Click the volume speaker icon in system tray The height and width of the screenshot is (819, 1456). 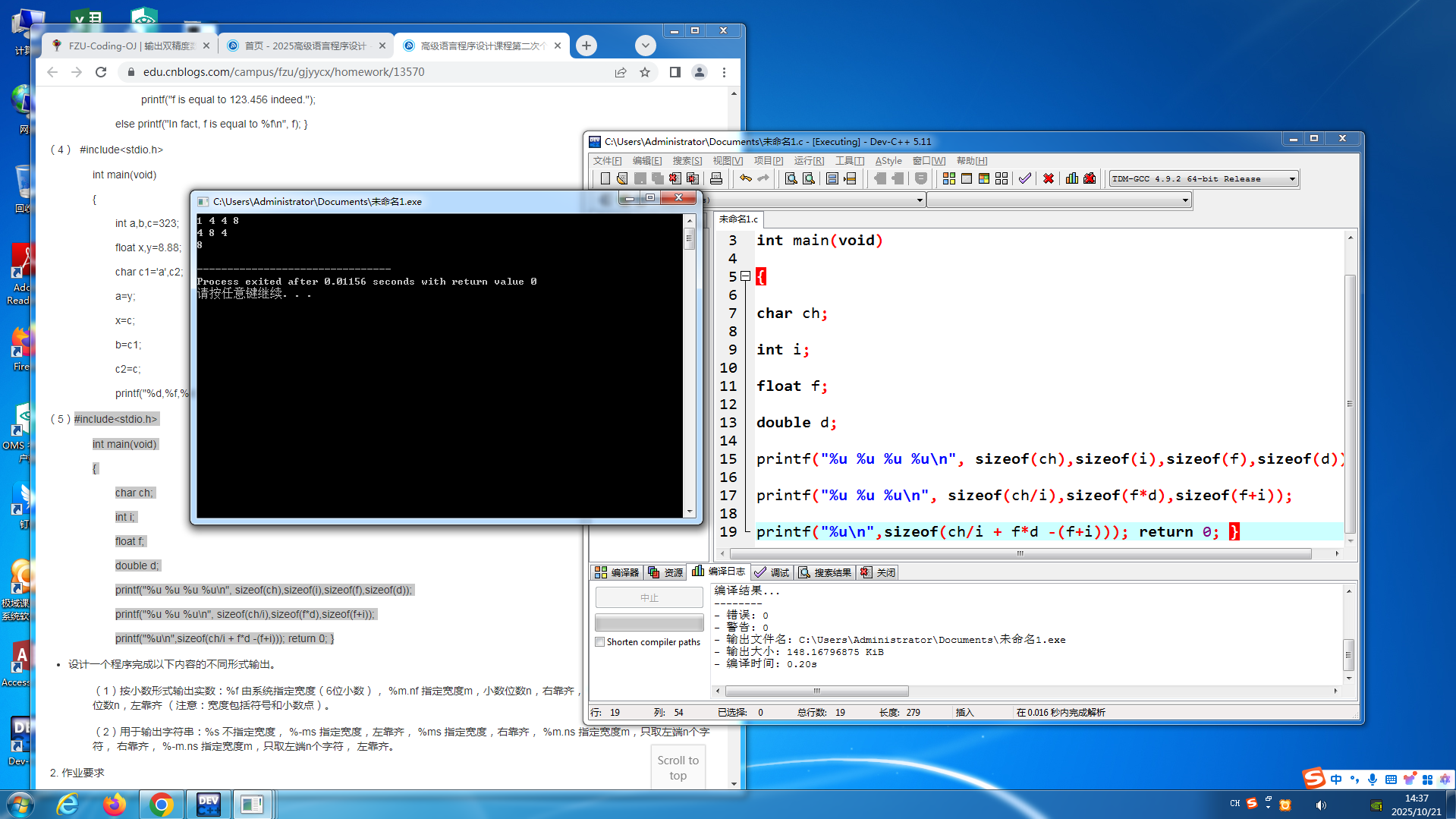pos(1321,805)
